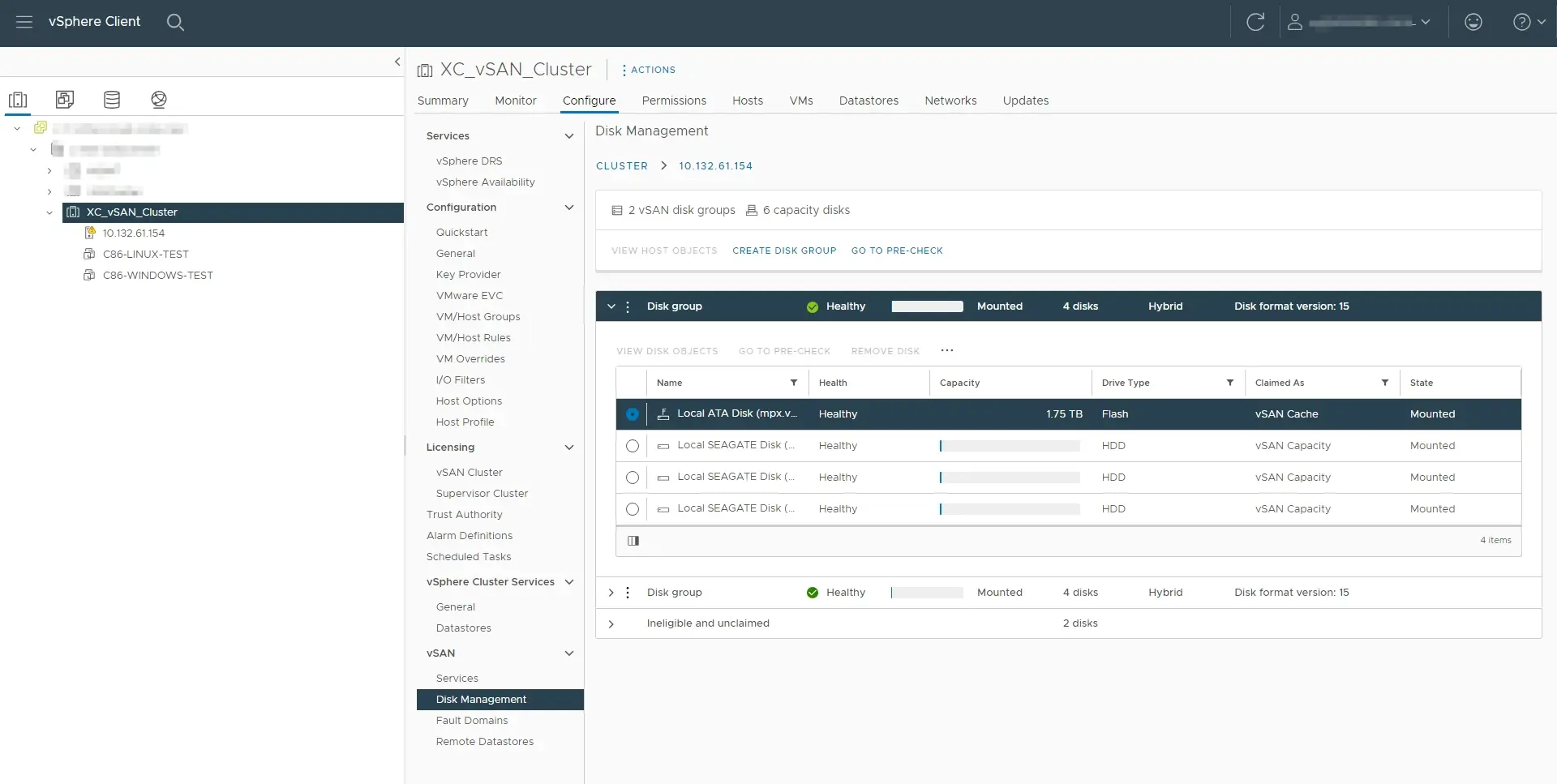The image size is (1557, 784).
Task: Expand the Ineligible and unclaimed row
Action: point(611,623)
